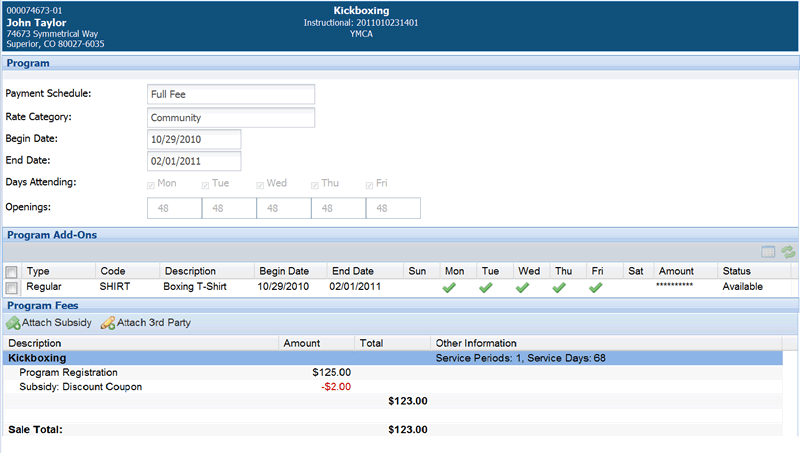Click the Monday green checkmark for SHIRT row
800x453 pixels.
[449, 288]
